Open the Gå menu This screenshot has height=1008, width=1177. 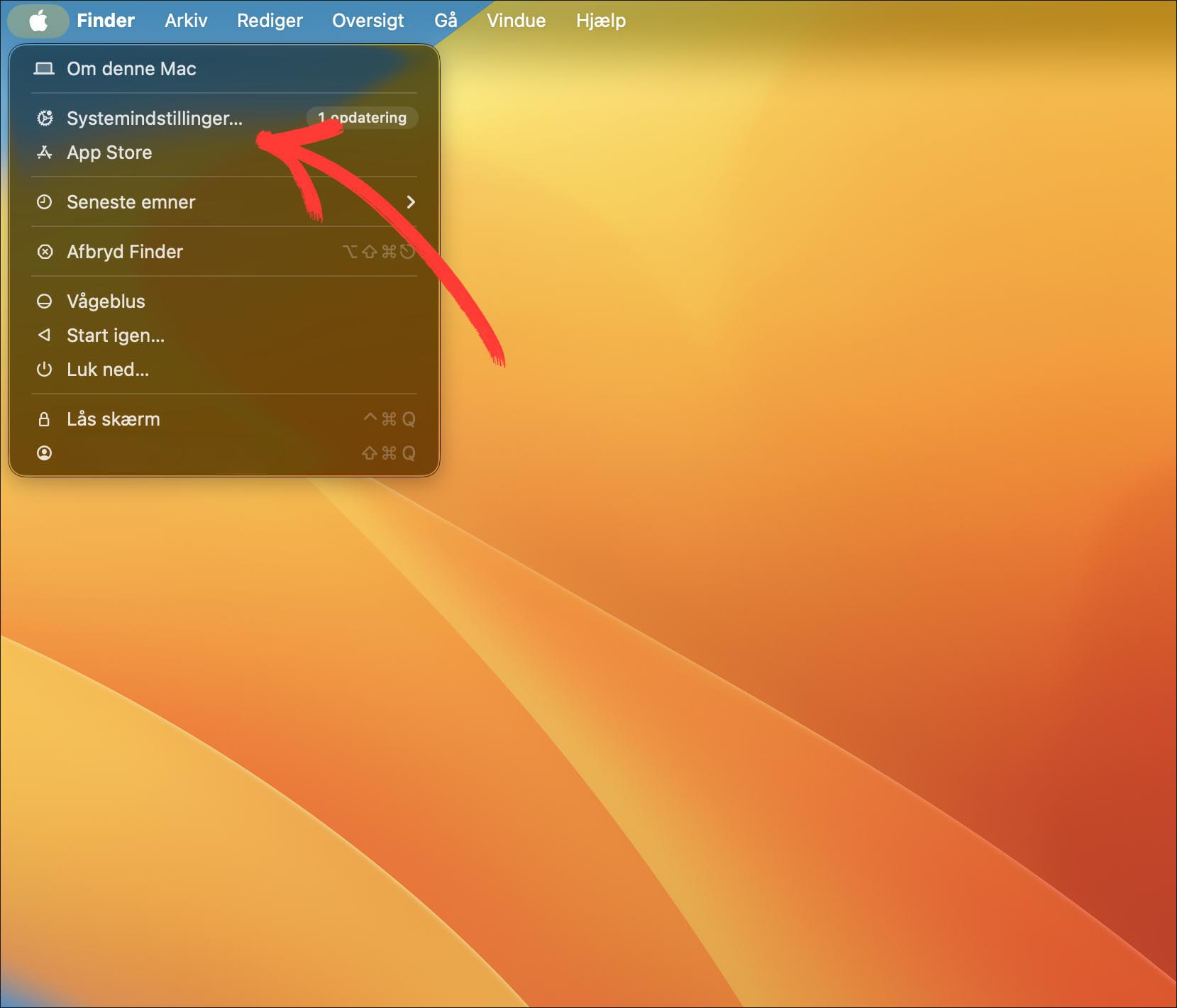click(446, 21)
